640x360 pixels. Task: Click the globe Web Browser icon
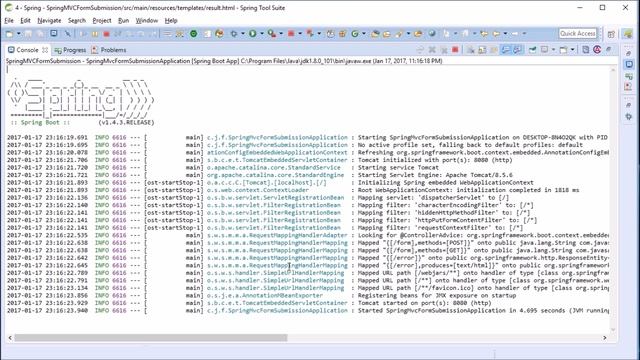tap(432, 33)
